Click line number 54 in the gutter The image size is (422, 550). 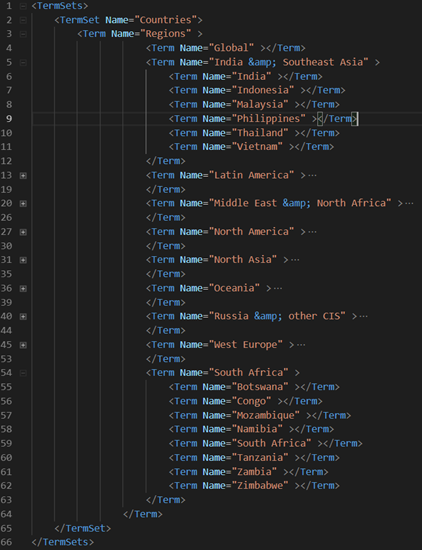[6, 373]
